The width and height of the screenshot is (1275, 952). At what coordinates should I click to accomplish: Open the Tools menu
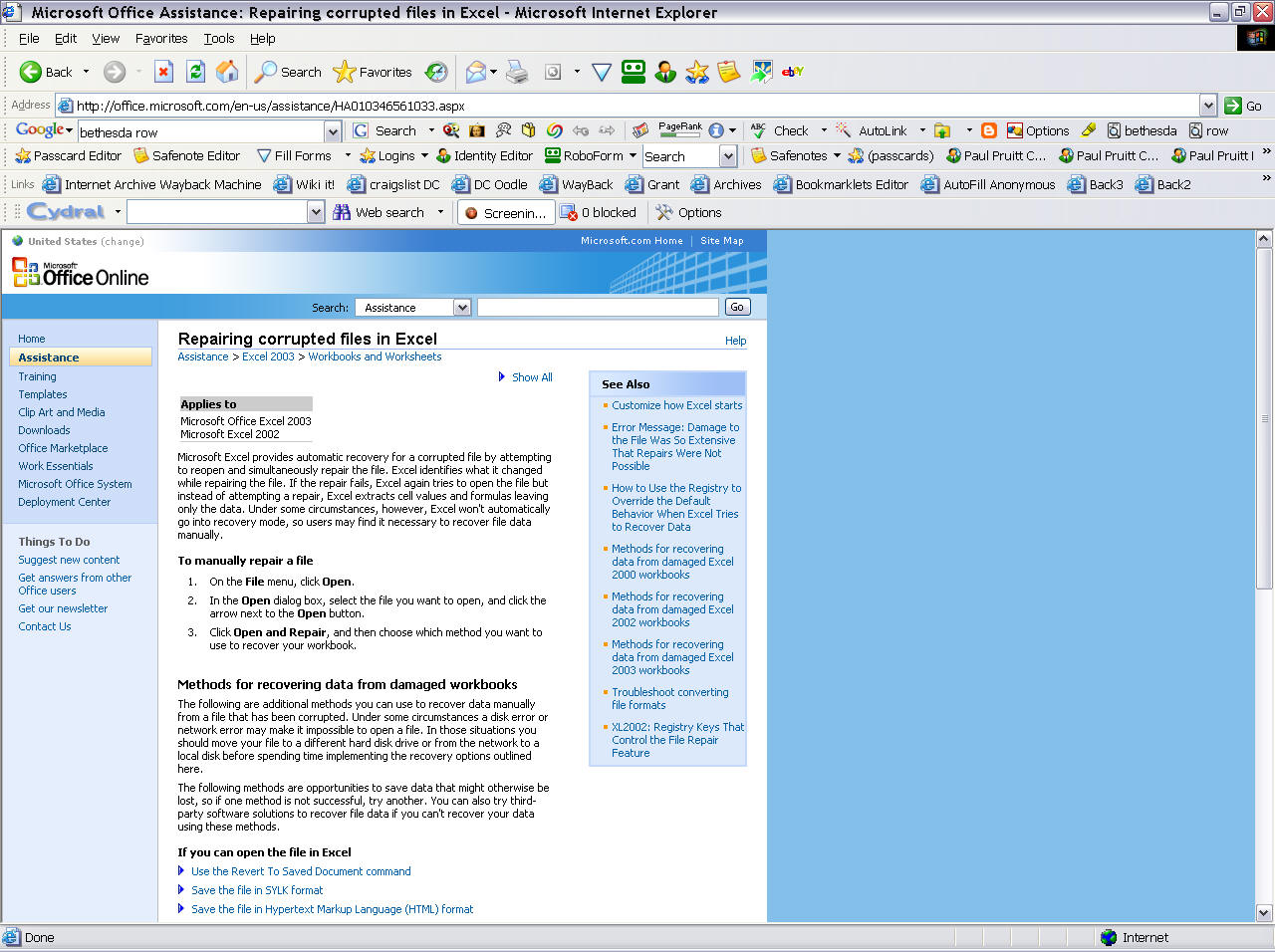click(219, 39)
